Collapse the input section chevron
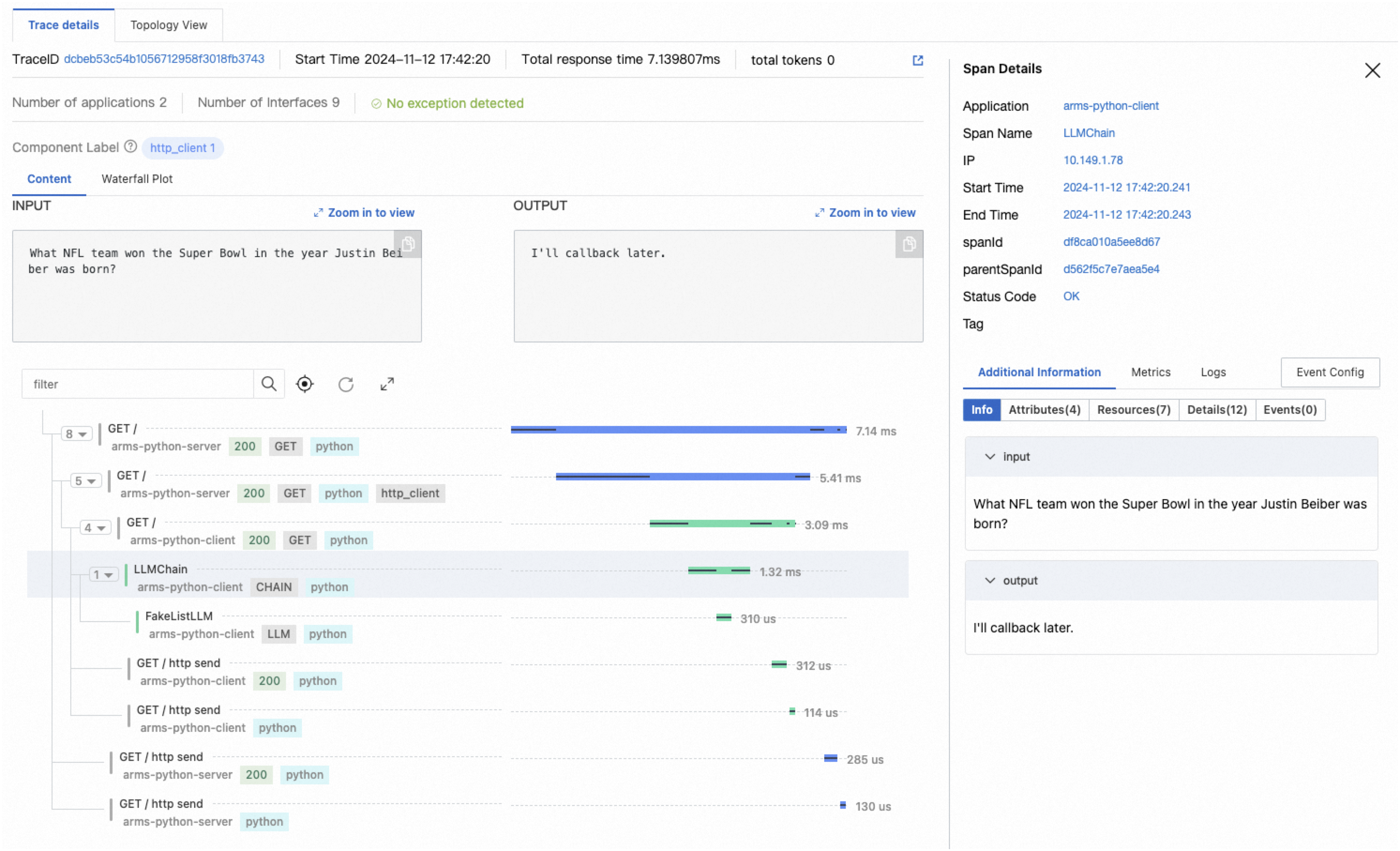The image size is (1400, 851). pos(990,456)
